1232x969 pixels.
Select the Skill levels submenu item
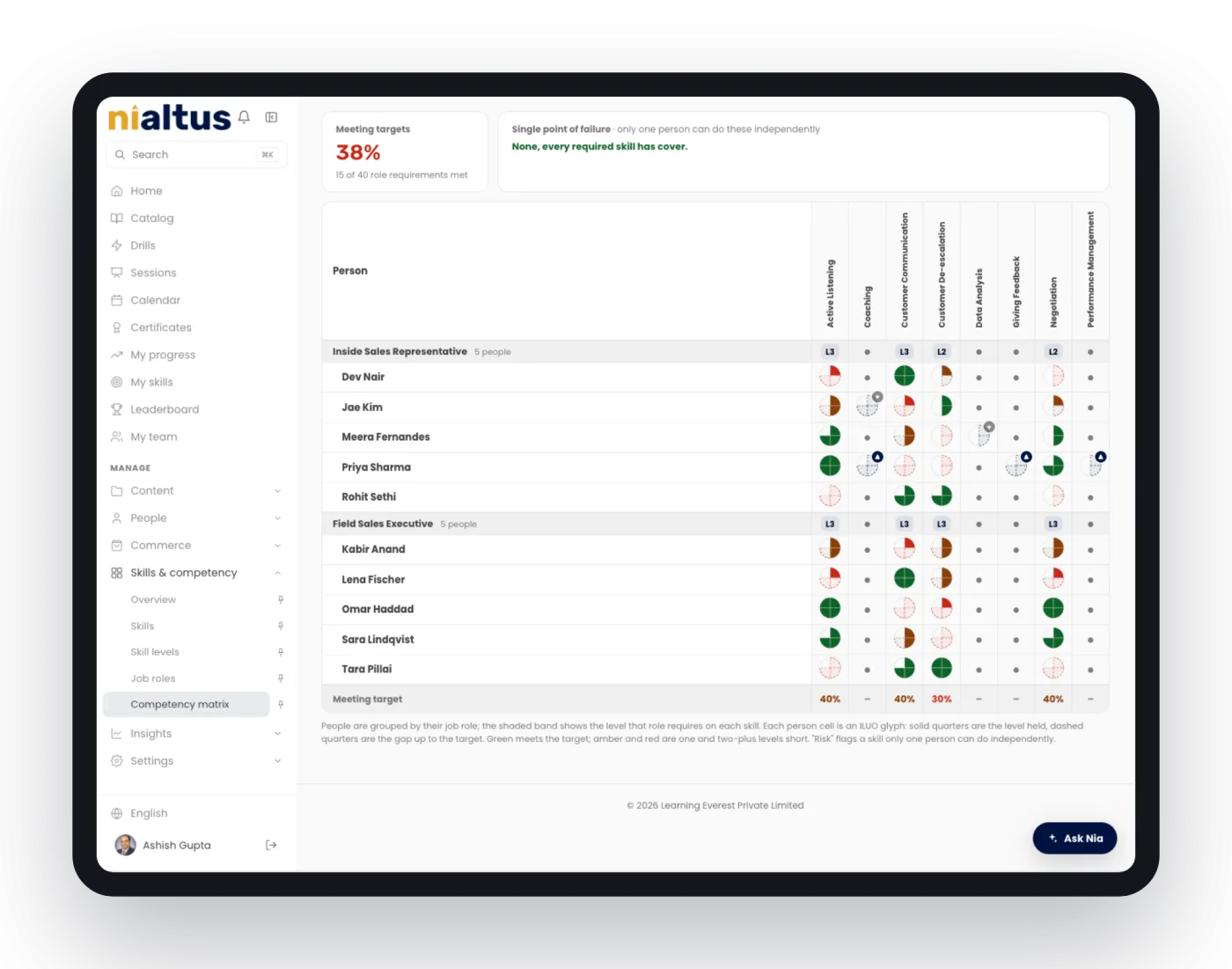(x=155, y=652)
